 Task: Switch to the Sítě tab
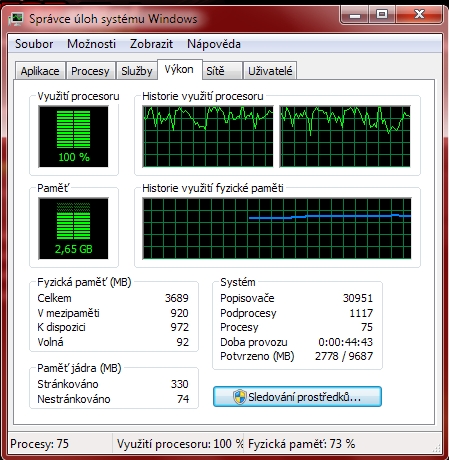pyautogui.click(x=222, y=71)
